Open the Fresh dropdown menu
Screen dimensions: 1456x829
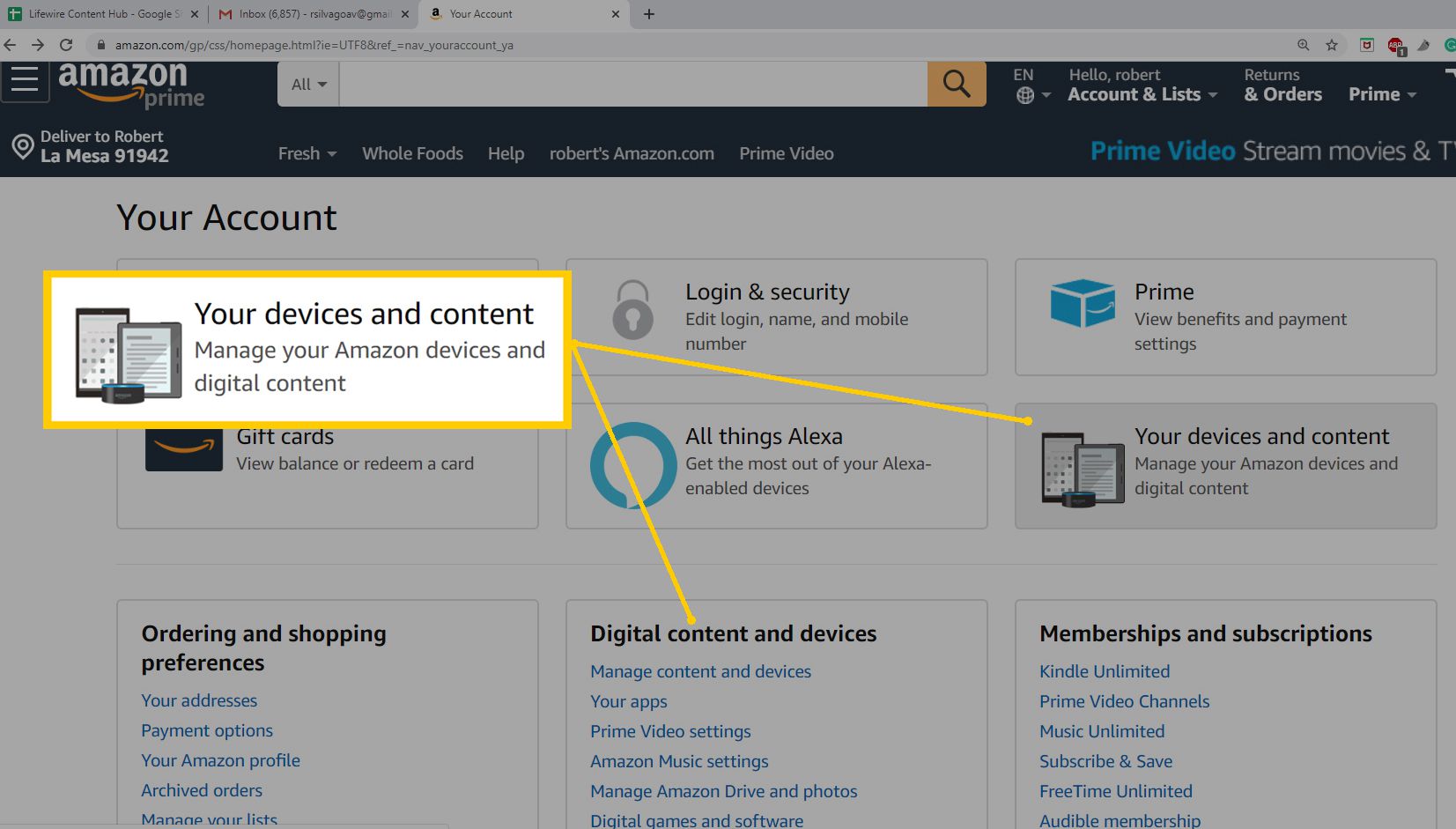(x=307, y=153)
